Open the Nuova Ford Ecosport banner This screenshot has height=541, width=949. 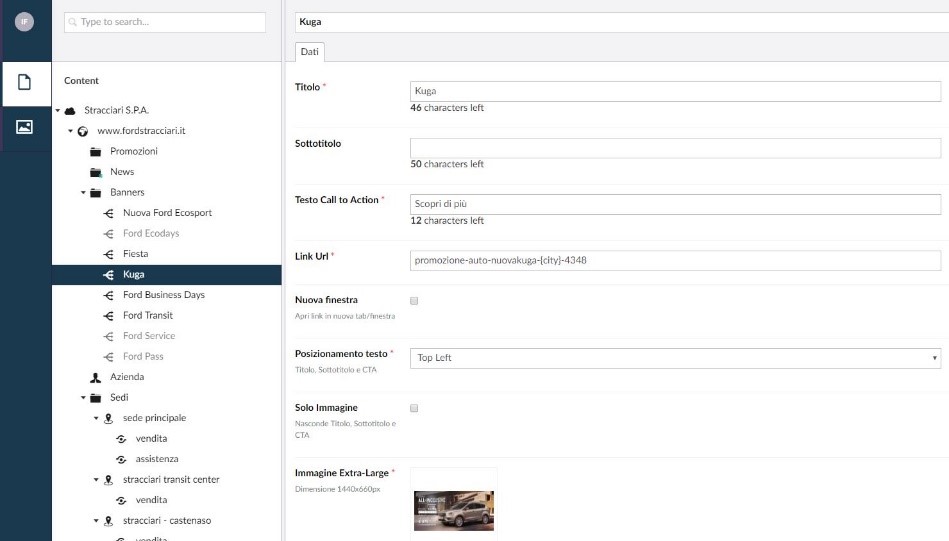(x=168, y=213)
